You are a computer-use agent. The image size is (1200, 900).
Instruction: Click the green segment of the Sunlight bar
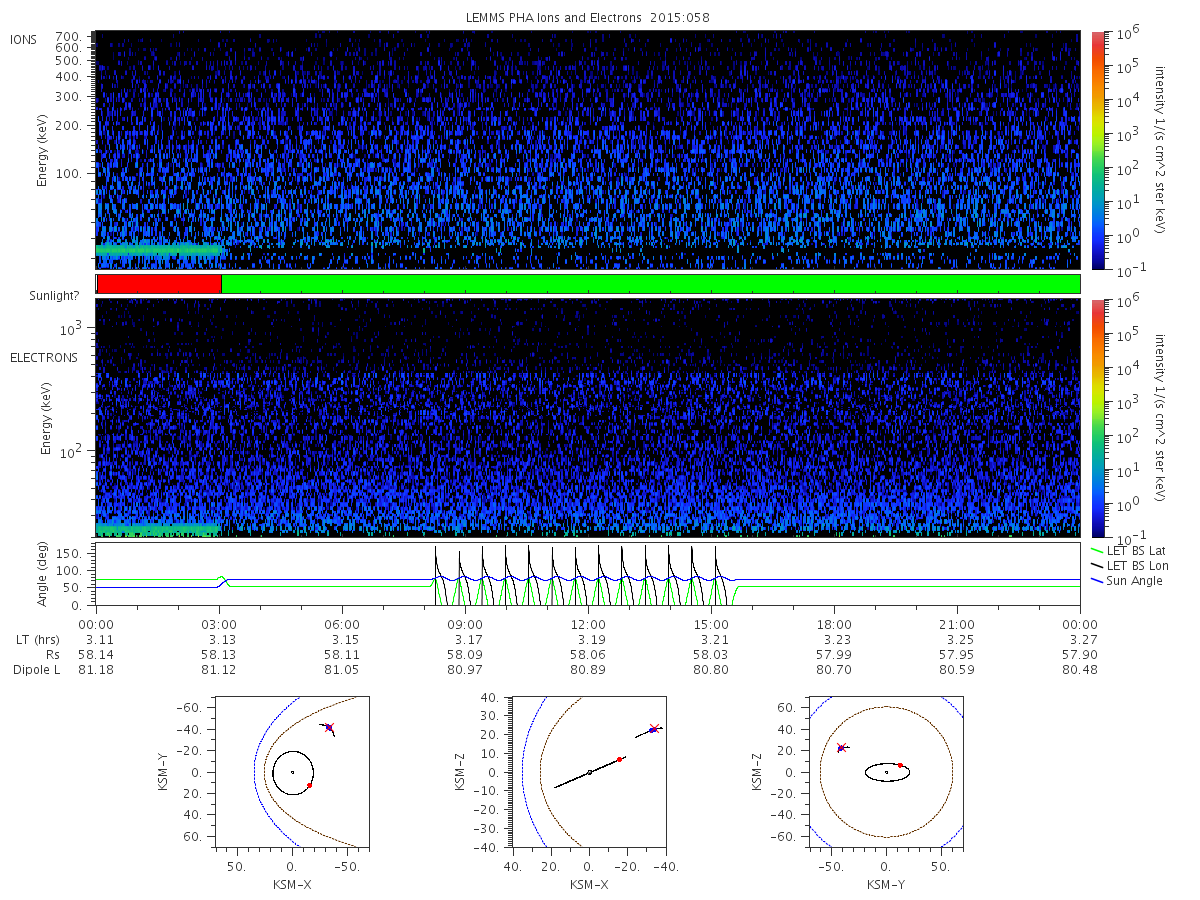click(x=650, y=284)
